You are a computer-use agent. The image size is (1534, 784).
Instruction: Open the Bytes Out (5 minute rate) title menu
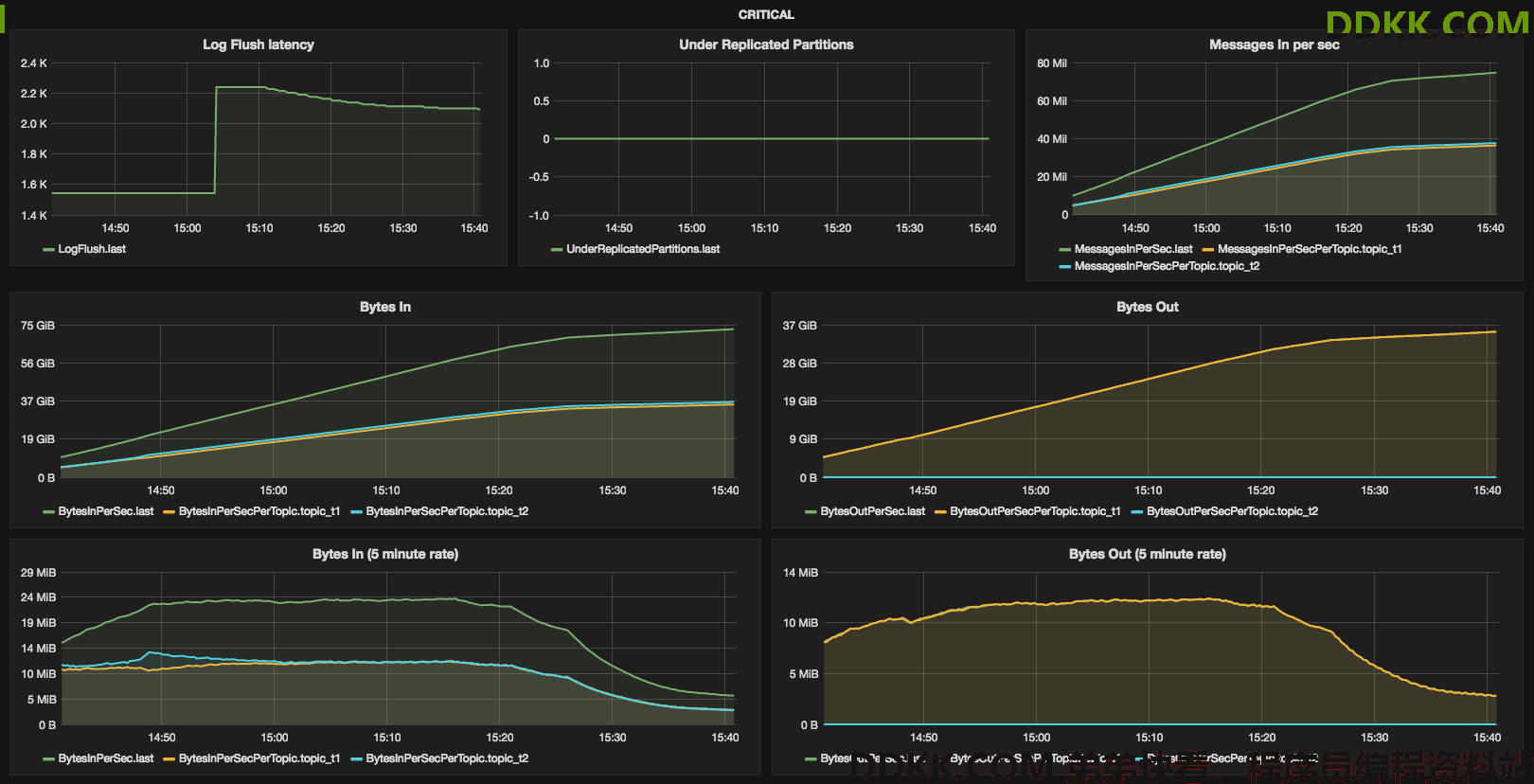click(x=1147, y=554)
